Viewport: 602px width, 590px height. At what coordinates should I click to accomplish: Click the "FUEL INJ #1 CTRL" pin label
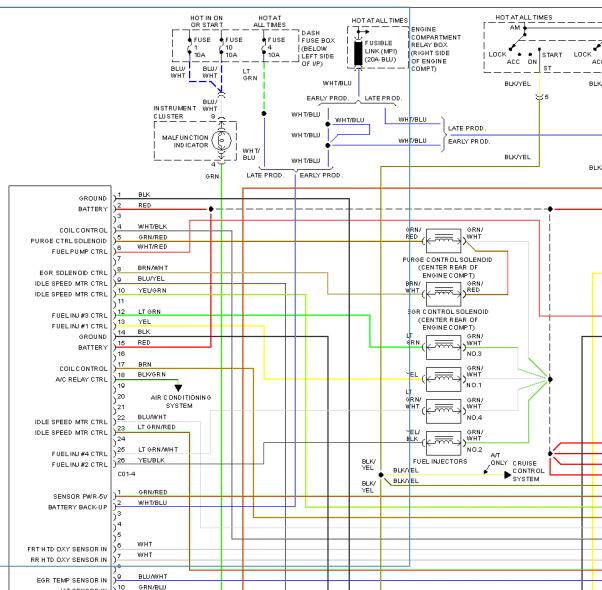tap(79, 326)
